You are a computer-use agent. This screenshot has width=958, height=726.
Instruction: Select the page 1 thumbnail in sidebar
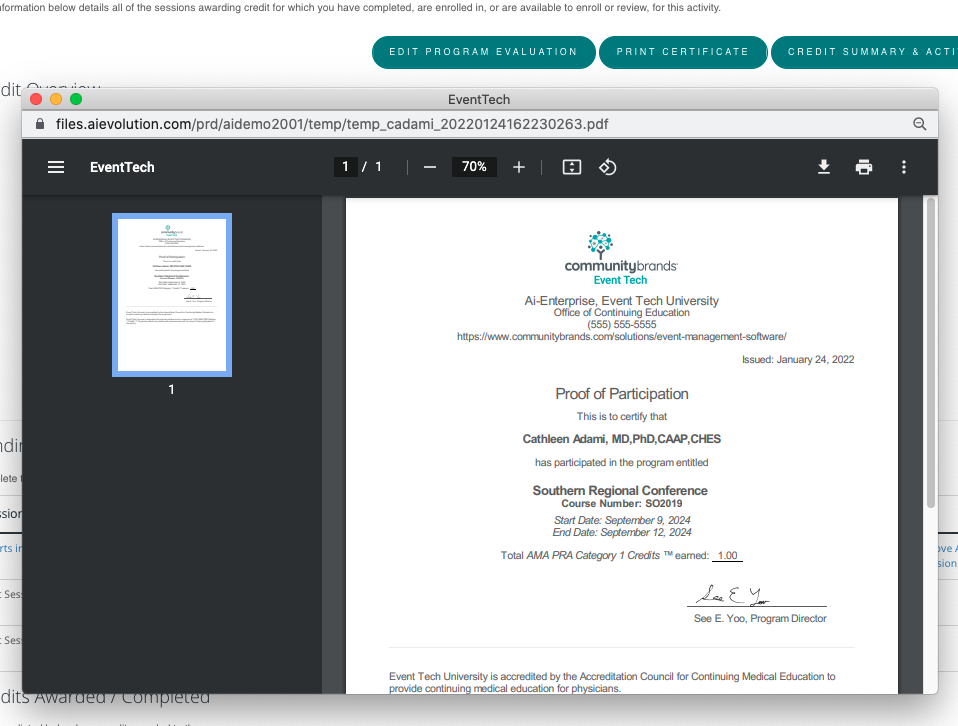pos(171,294)
